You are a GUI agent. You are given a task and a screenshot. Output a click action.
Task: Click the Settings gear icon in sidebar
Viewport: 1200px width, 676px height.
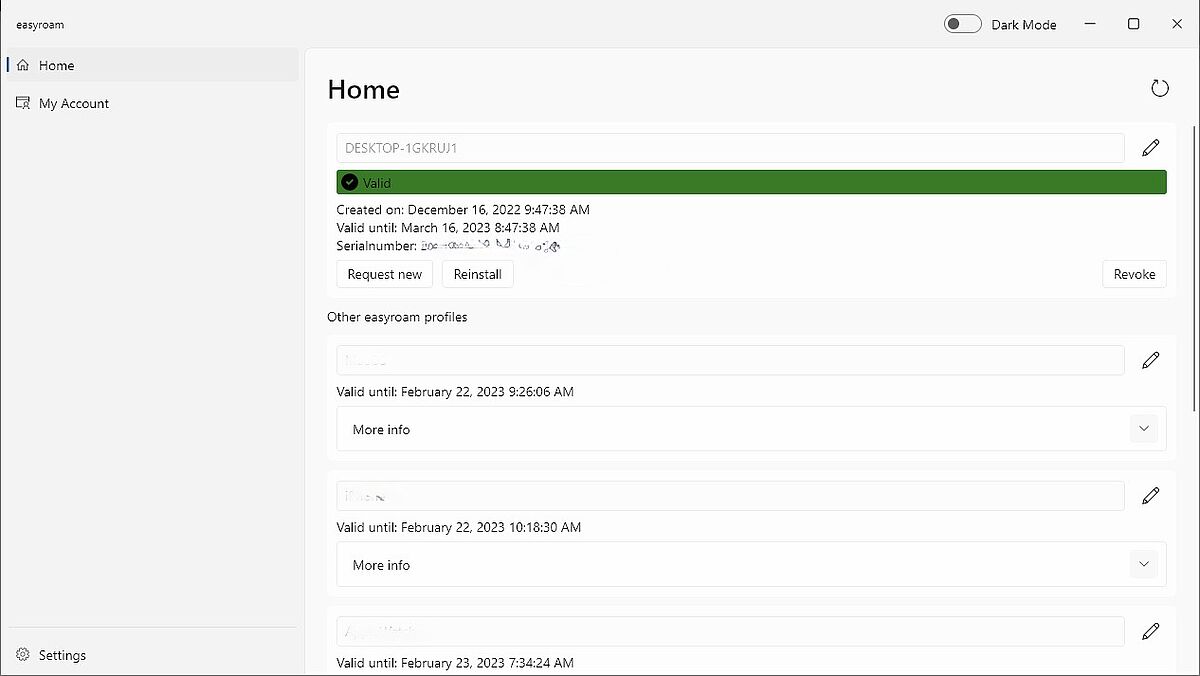click(23, 655)
